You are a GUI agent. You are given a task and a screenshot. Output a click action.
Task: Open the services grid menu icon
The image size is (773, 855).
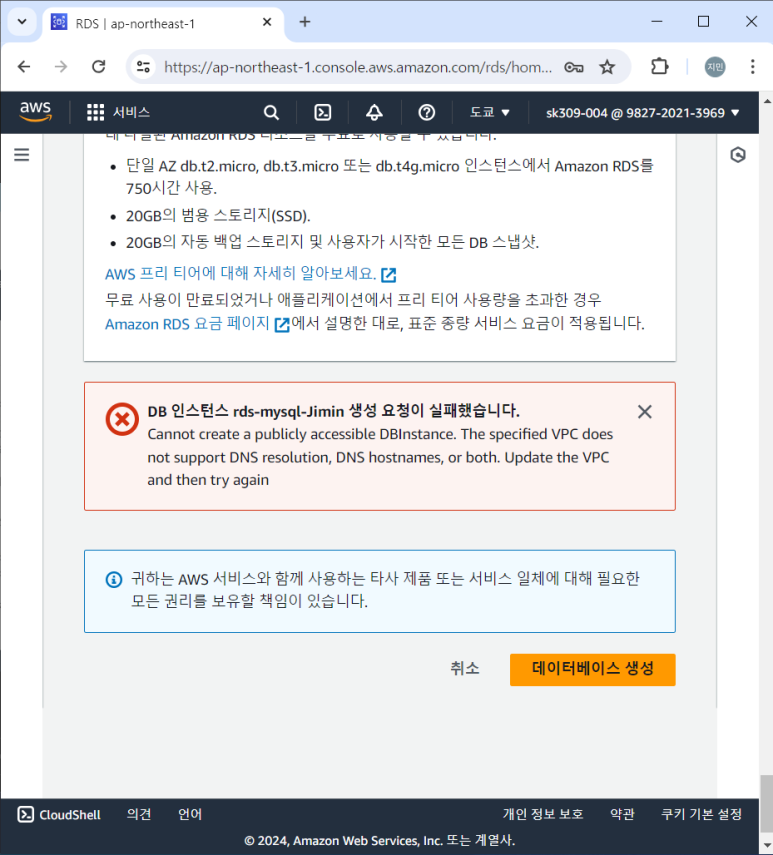[95, 112]
